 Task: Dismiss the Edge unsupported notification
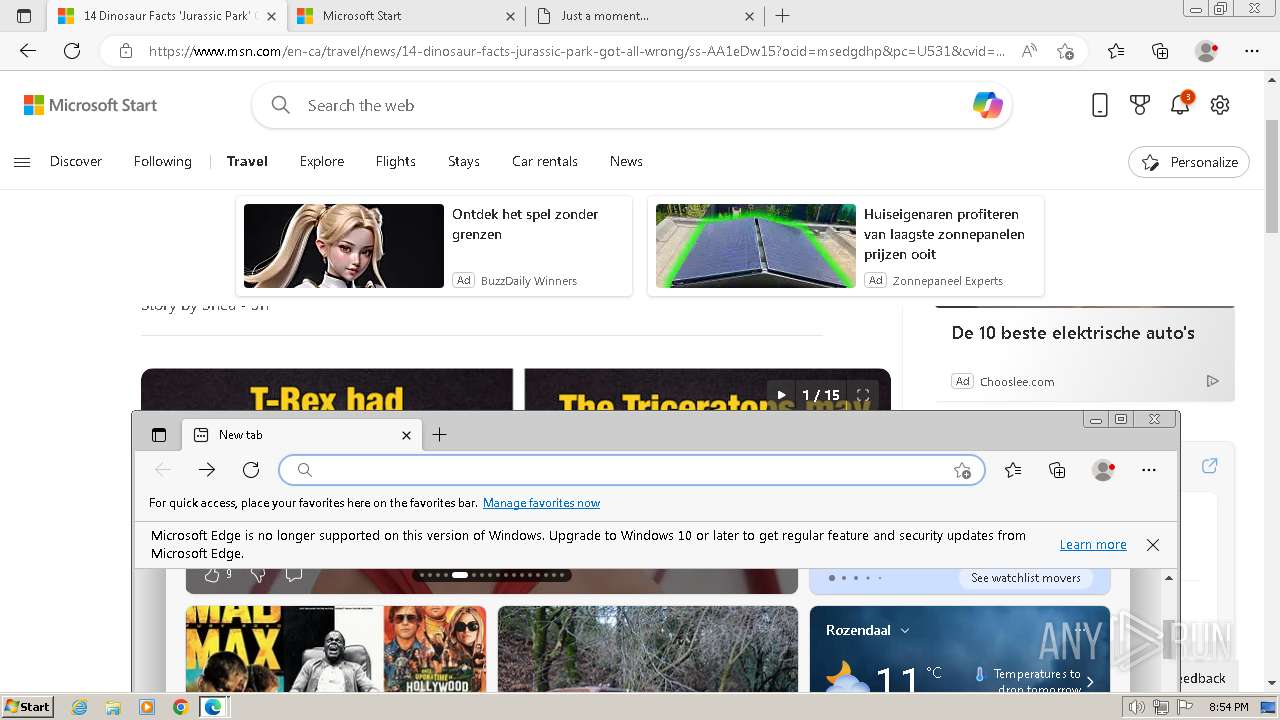click(x=1153, y=545)
